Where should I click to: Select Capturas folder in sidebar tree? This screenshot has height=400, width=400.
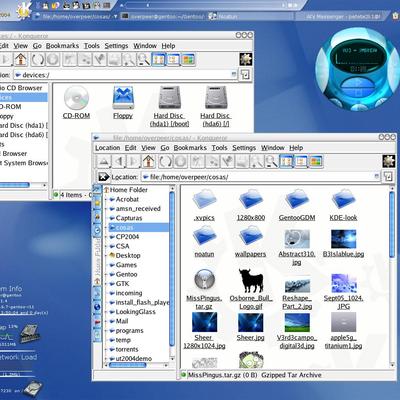coord(129,218)
